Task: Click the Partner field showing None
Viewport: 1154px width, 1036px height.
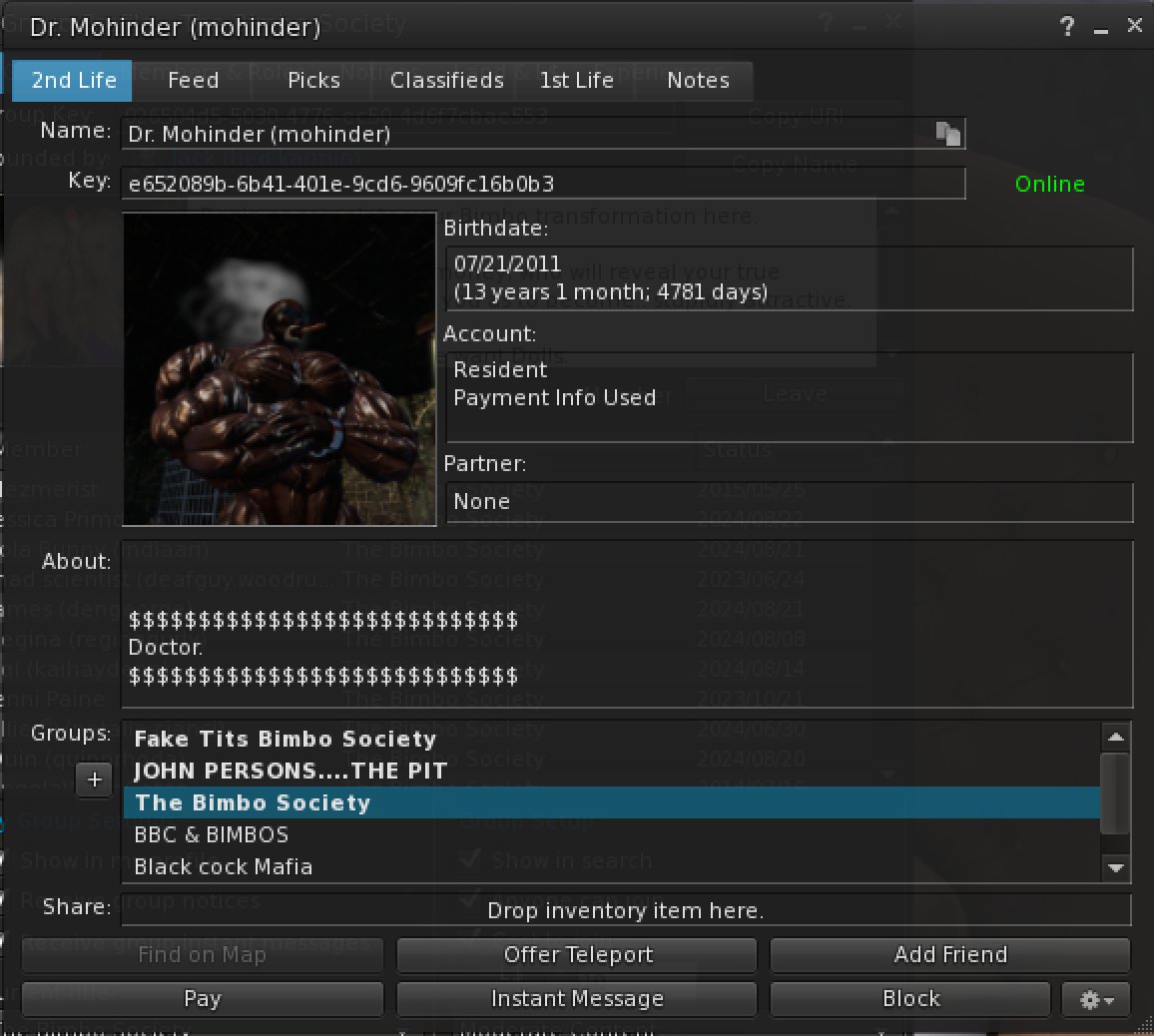Action: 789,502
